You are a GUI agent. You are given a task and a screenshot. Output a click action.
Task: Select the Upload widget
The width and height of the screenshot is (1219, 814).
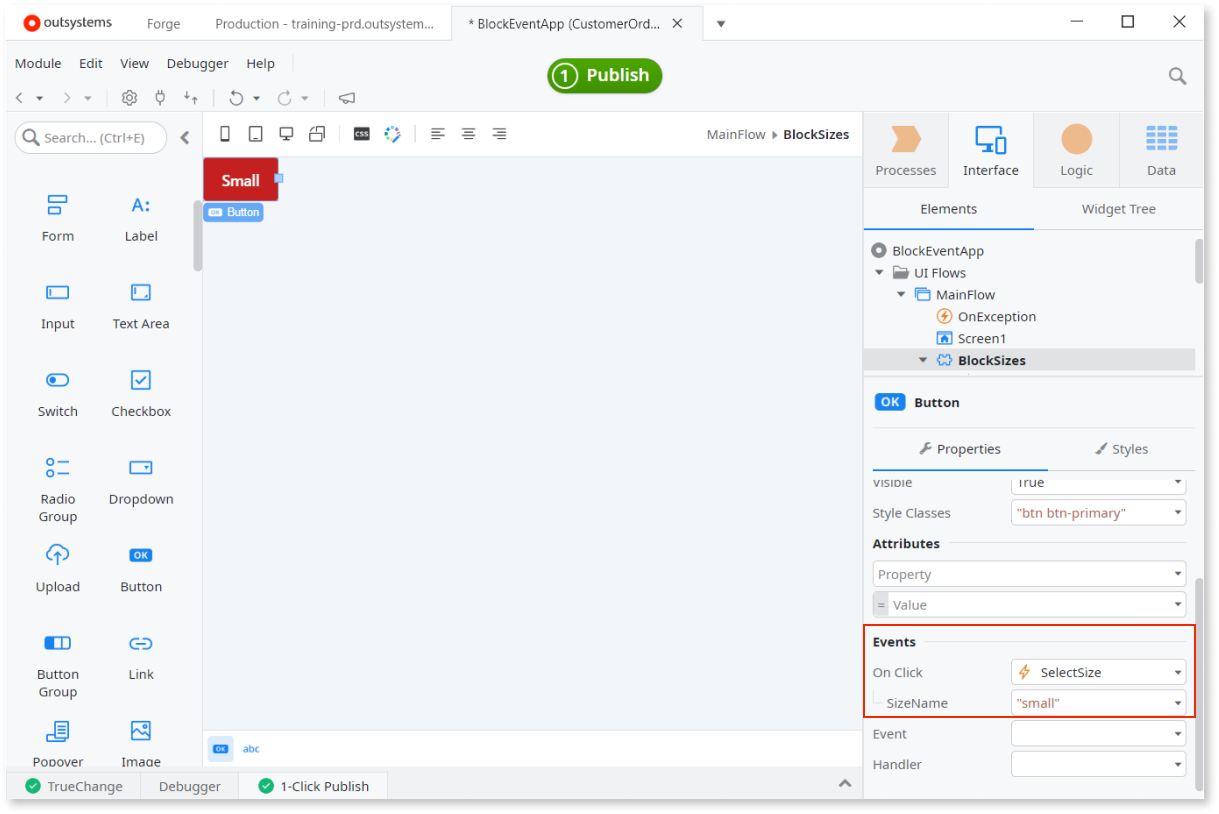click(57, 568)
